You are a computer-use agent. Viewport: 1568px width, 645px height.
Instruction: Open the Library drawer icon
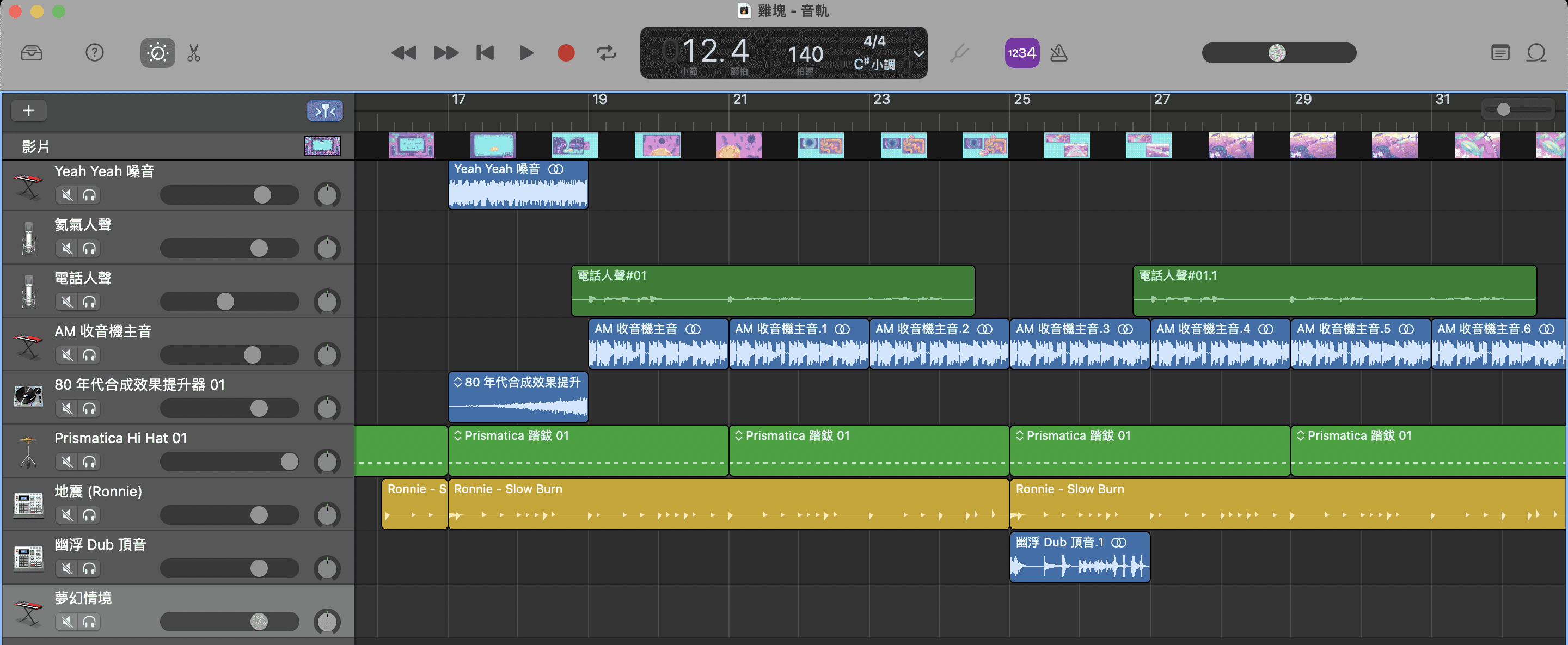coord(31,53)
